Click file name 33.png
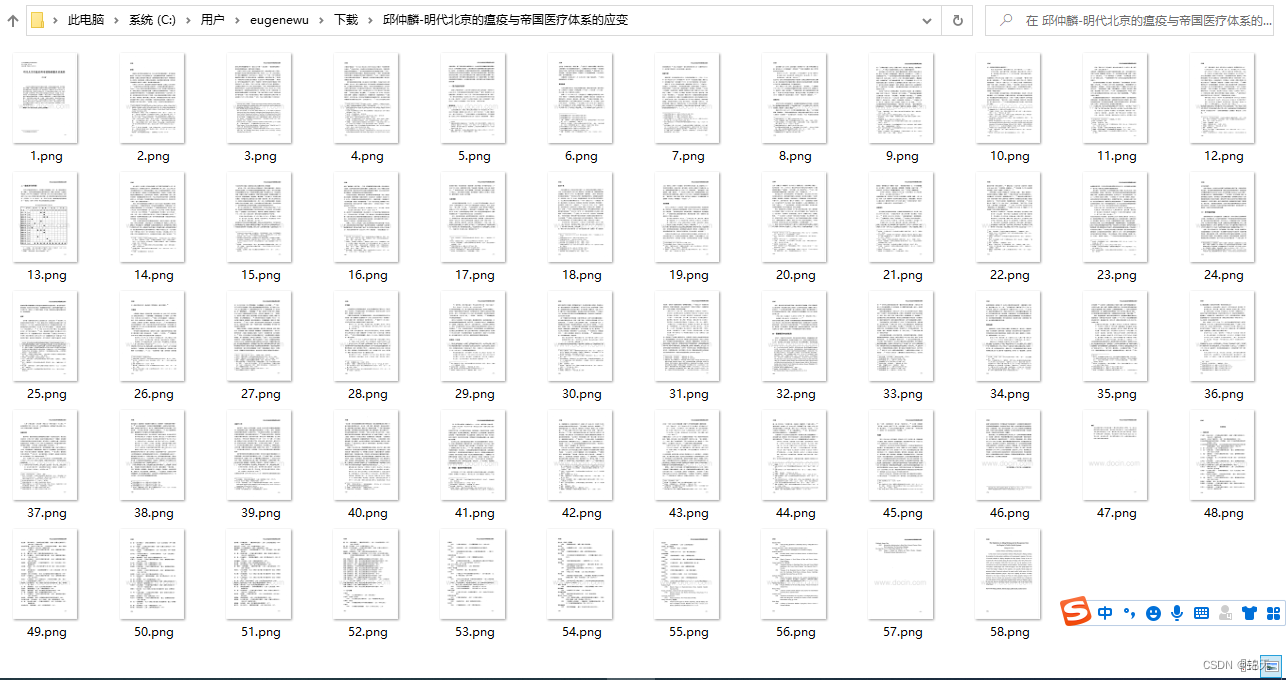The height and width of the screenshot is (680, 1286). 903,394
